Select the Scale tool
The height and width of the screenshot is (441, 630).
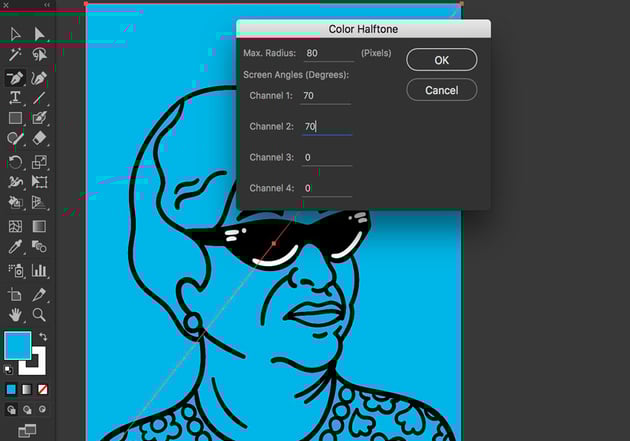click(x=39, y=162)
